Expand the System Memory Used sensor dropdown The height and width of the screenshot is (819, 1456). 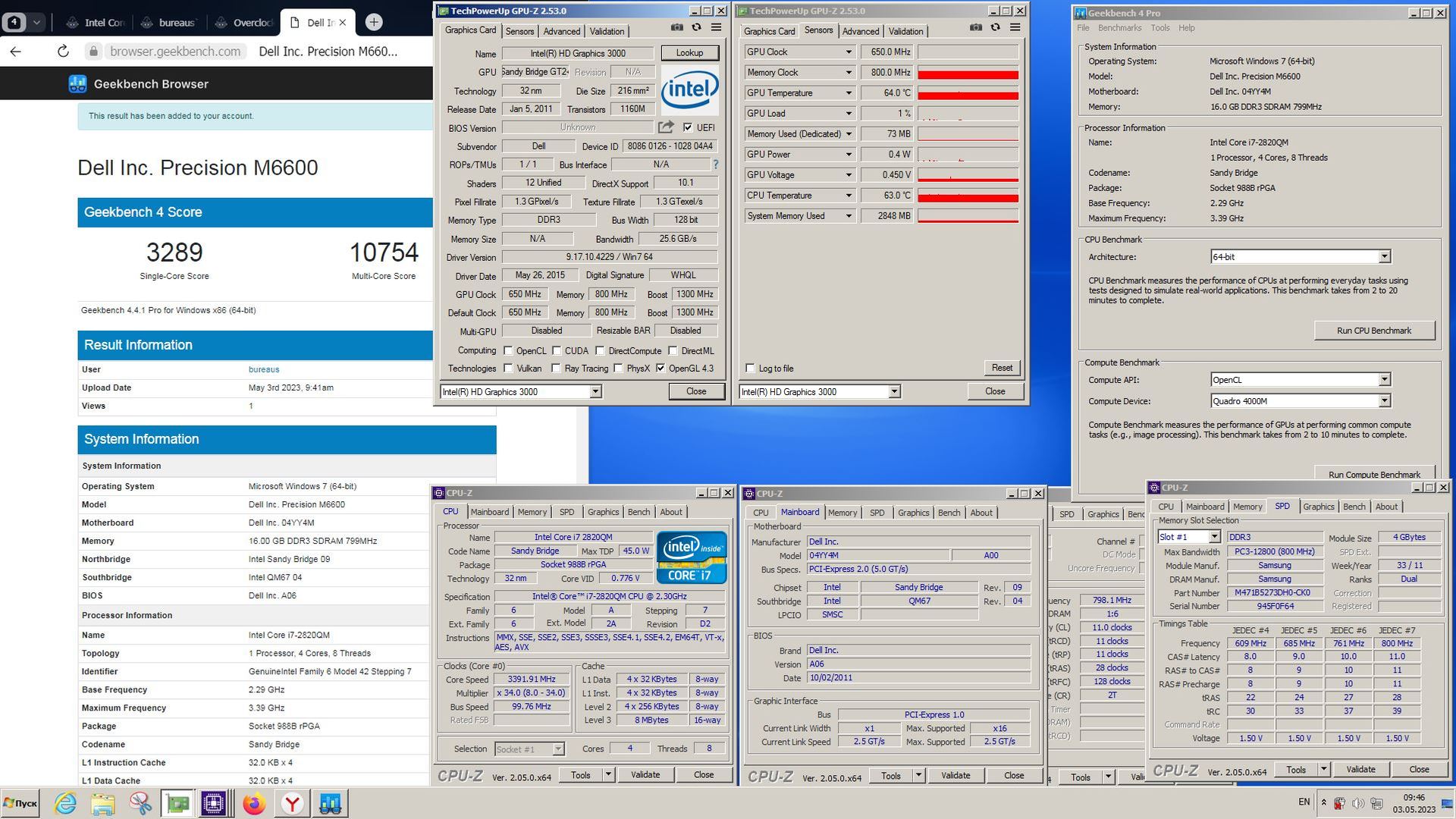click(849, 215)
